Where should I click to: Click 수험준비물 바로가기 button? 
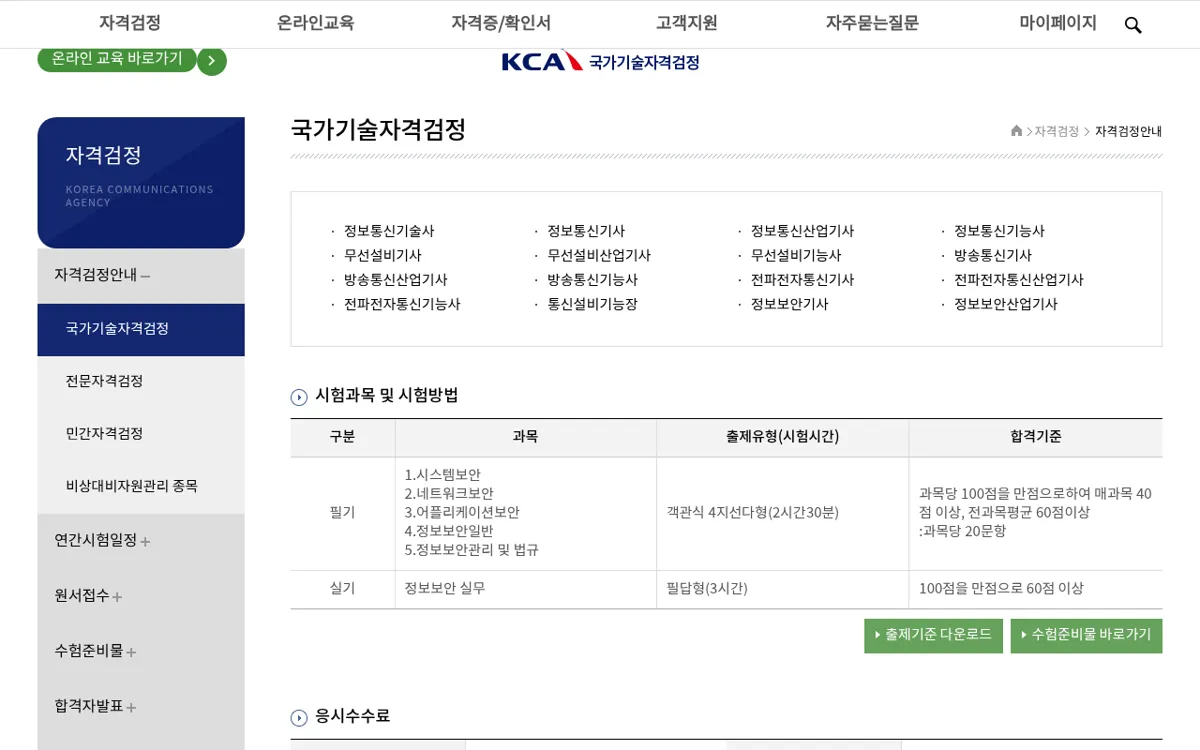pos(1086,636)
